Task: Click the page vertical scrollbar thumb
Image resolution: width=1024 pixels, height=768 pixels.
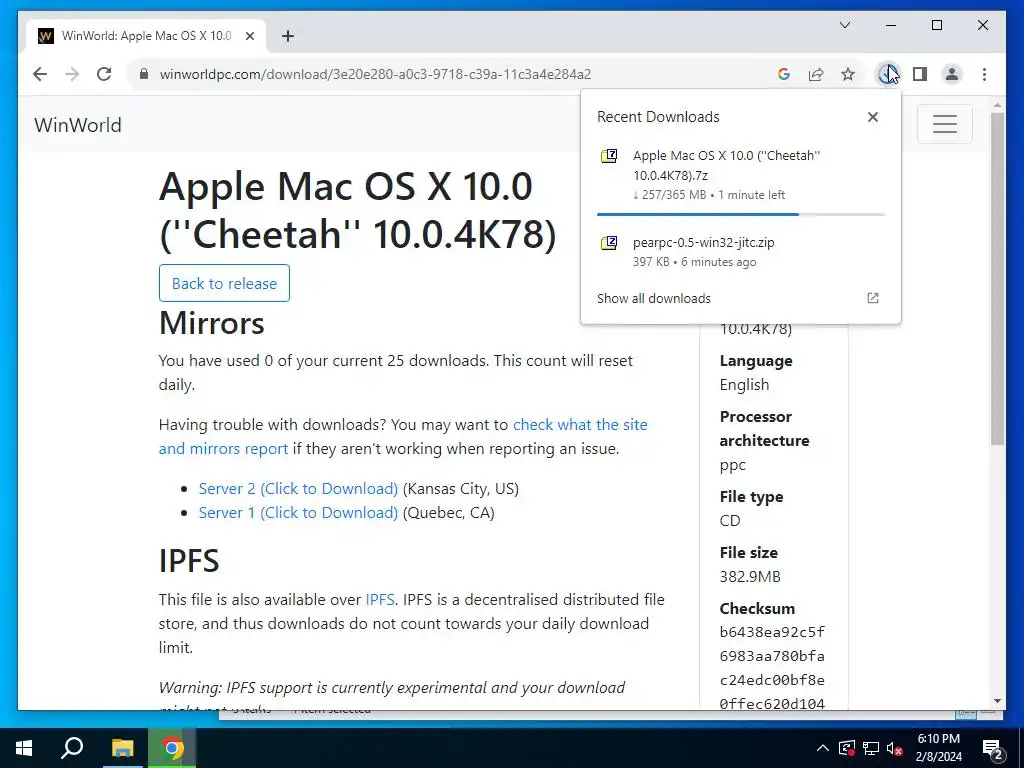Action: tap(997, 279)
